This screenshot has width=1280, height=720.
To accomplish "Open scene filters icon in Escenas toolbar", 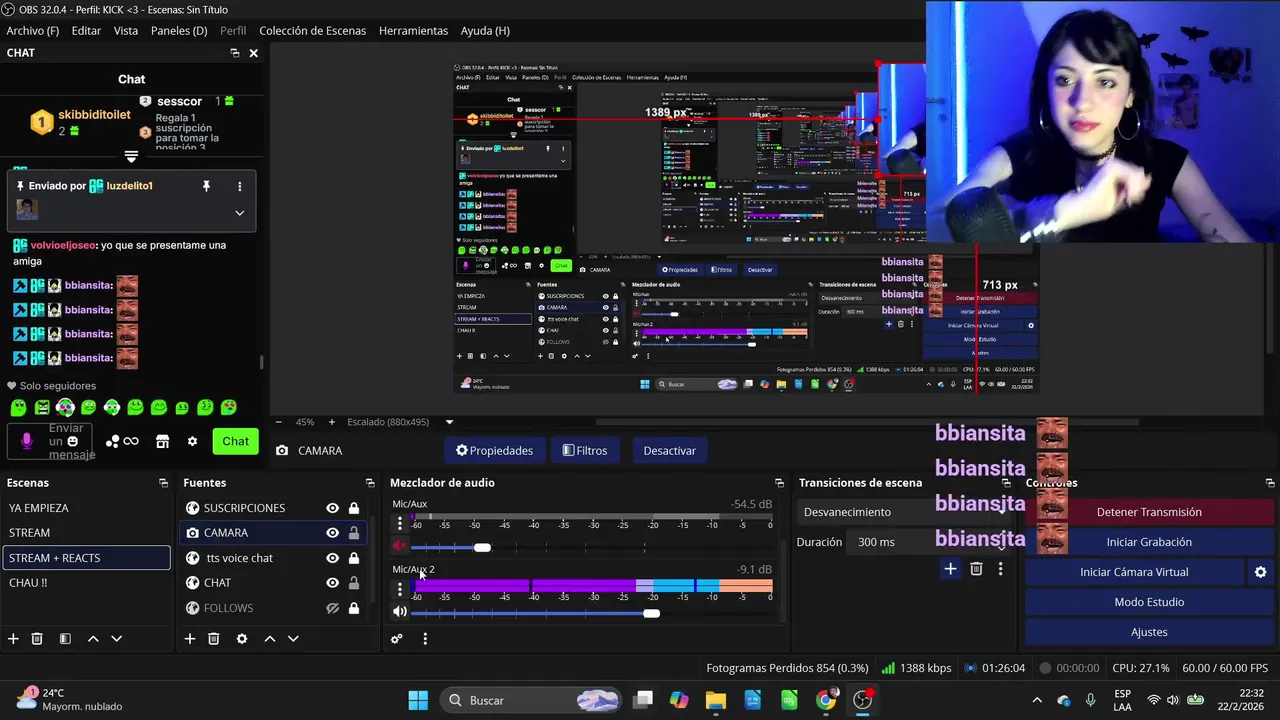I will [x=65, y=639].
